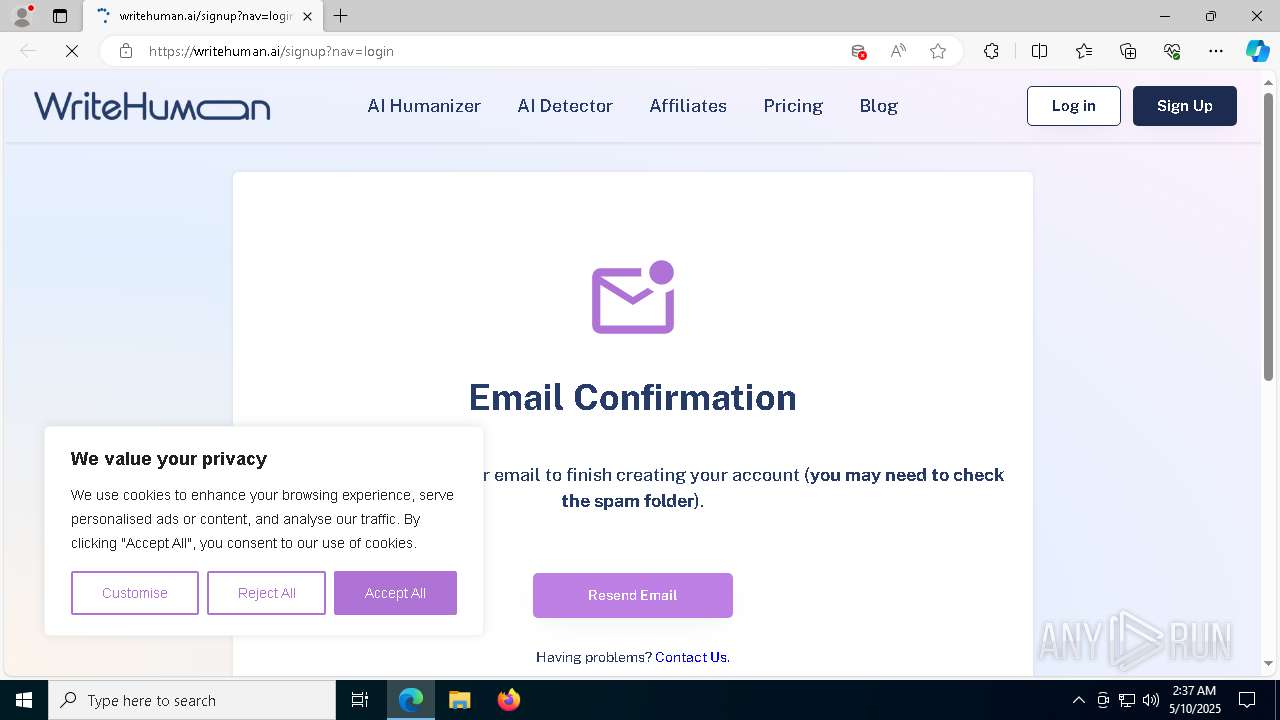Navigate to Affiliates
Screen dimensions: 1280x720
pos(688,106)
